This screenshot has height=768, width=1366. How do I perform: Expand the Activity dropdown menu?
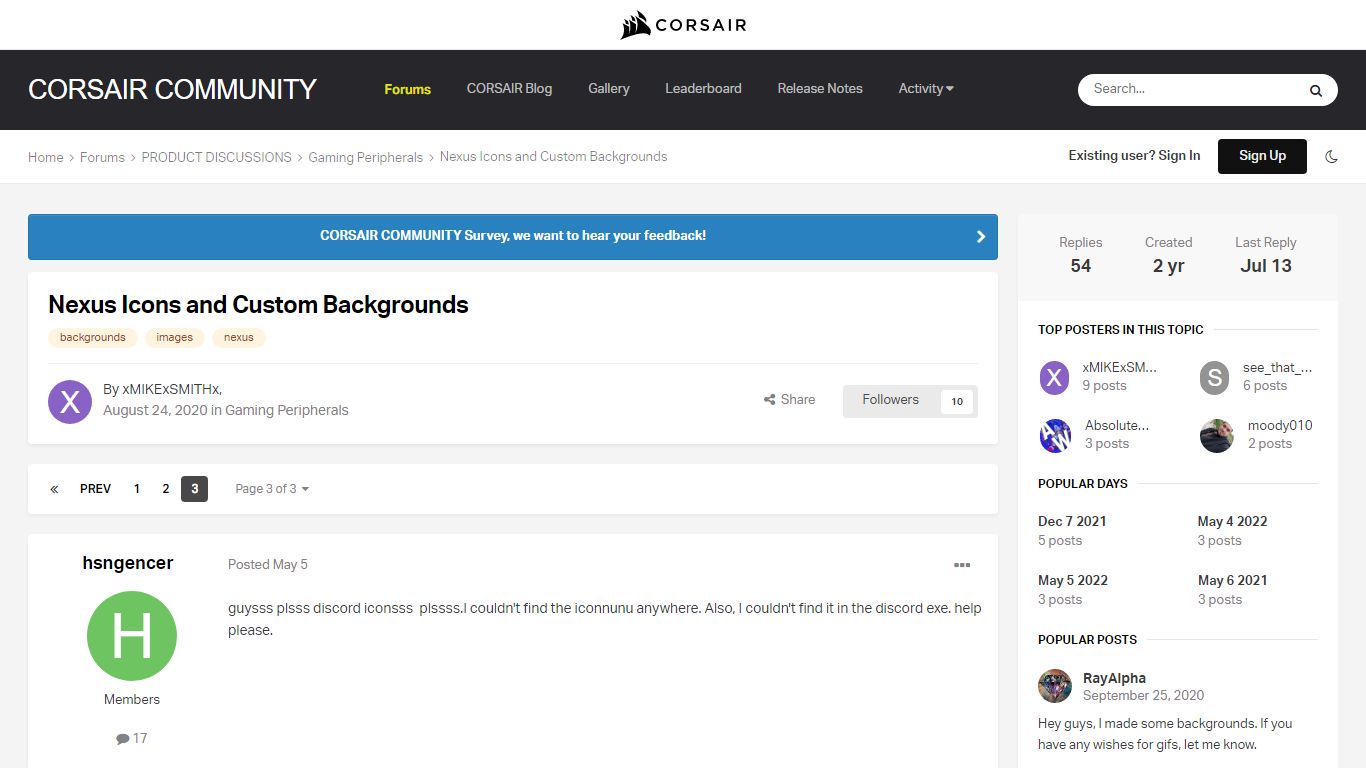click(926, 89)
